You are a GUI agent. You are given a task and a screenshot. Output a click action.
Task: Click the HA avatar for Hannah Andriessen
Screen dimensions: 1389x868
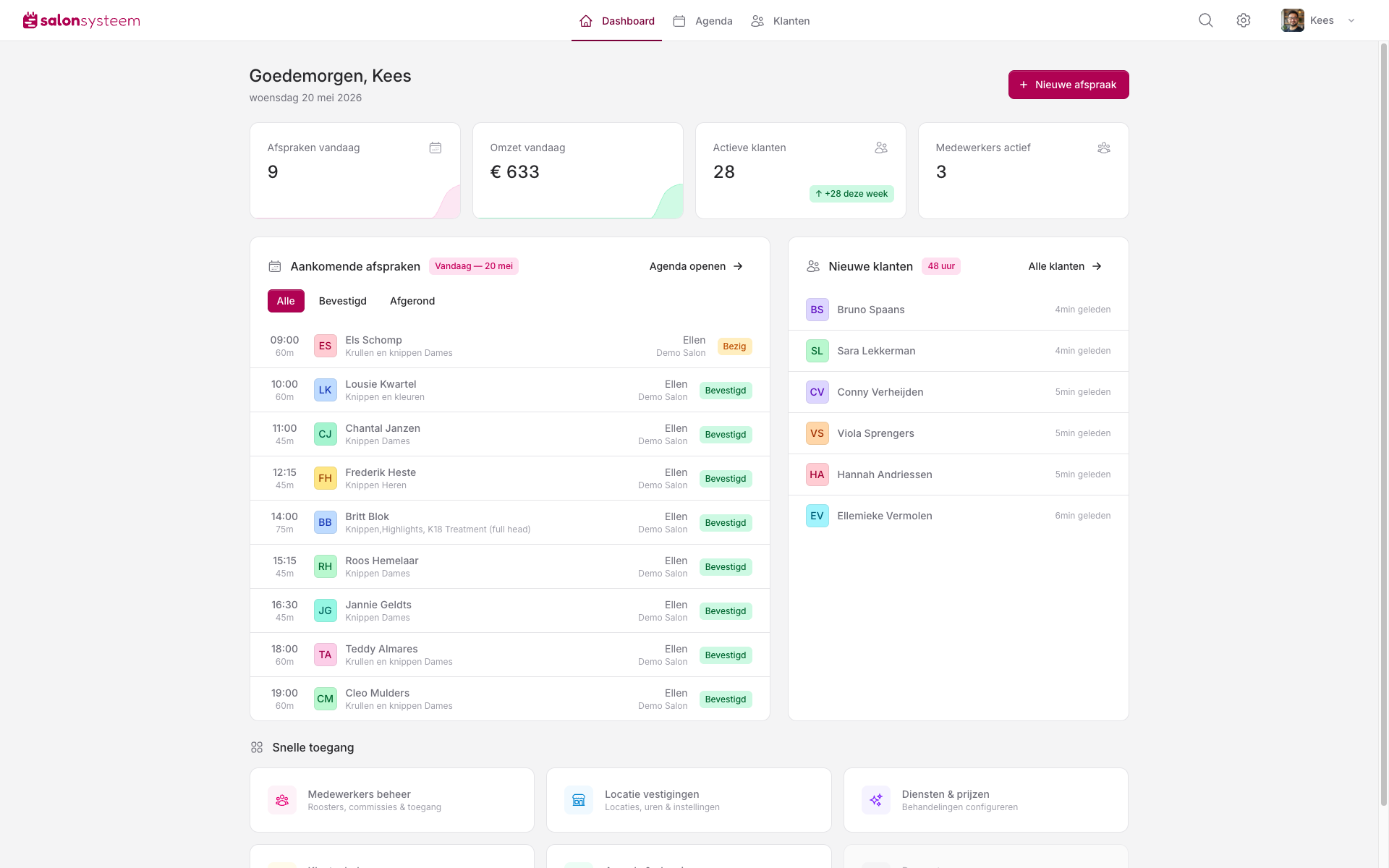817,475
